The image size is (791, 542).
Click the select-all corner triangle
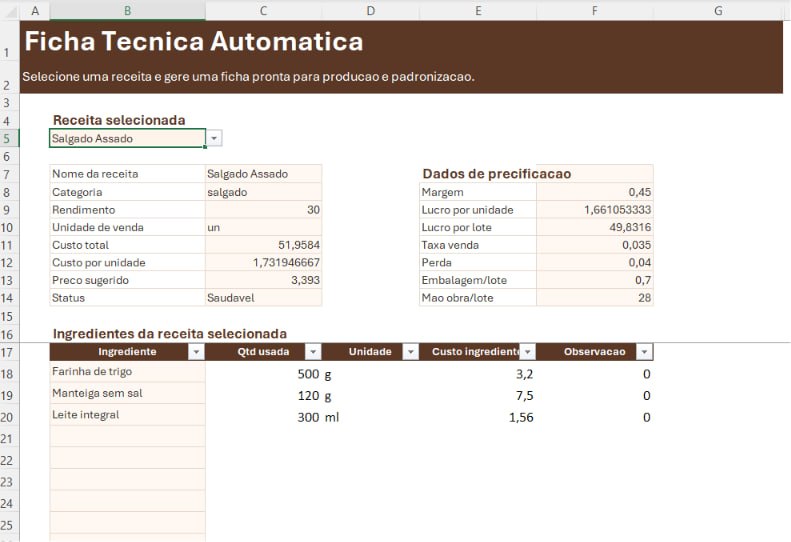[x=10, y=11]
